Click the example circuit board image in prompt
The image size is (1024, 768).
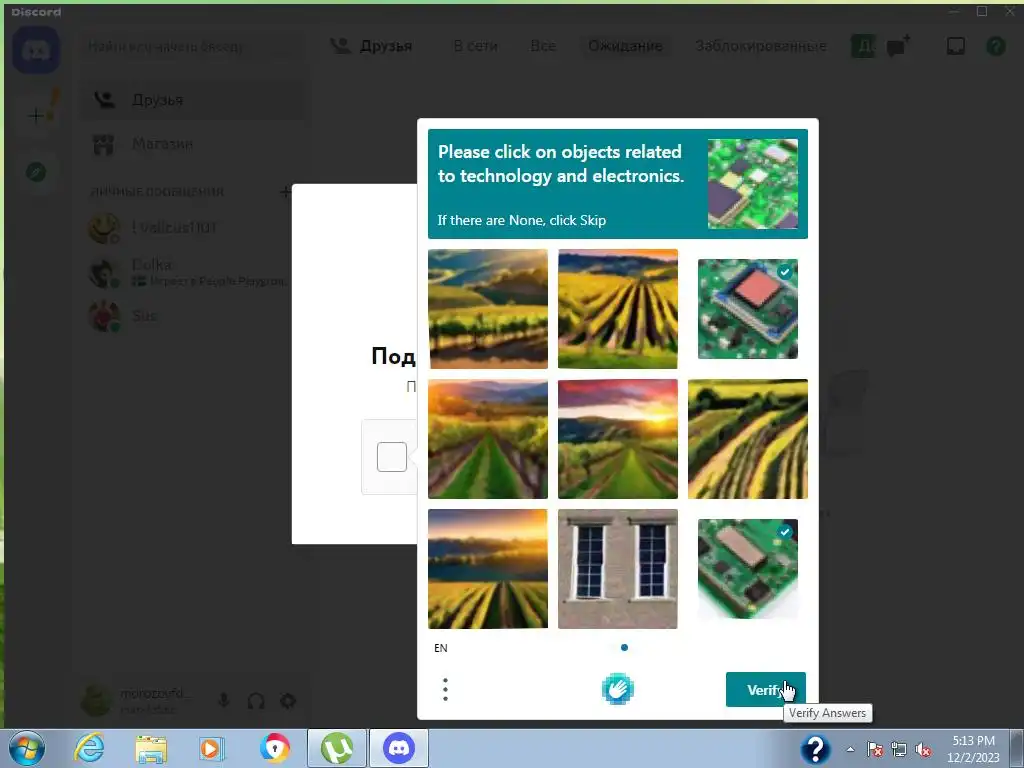coord(752,184)
